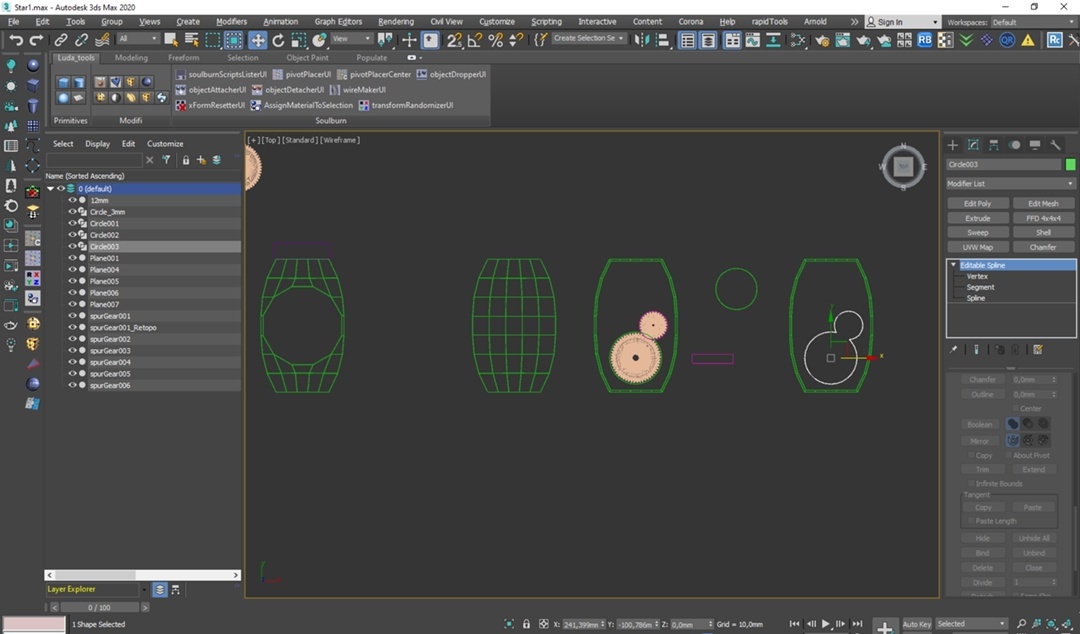The image size is (1080, 634).
Task: Open Select by Name list icon
Action: tap(191, 40)
